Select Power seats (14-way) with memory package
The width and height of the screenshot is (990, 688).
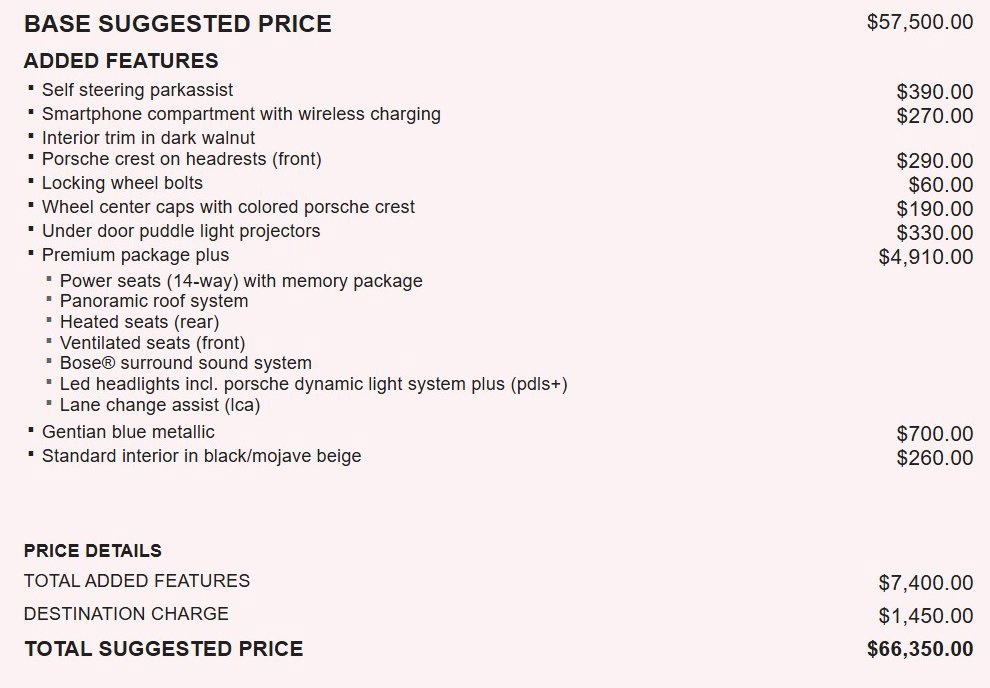241,281
